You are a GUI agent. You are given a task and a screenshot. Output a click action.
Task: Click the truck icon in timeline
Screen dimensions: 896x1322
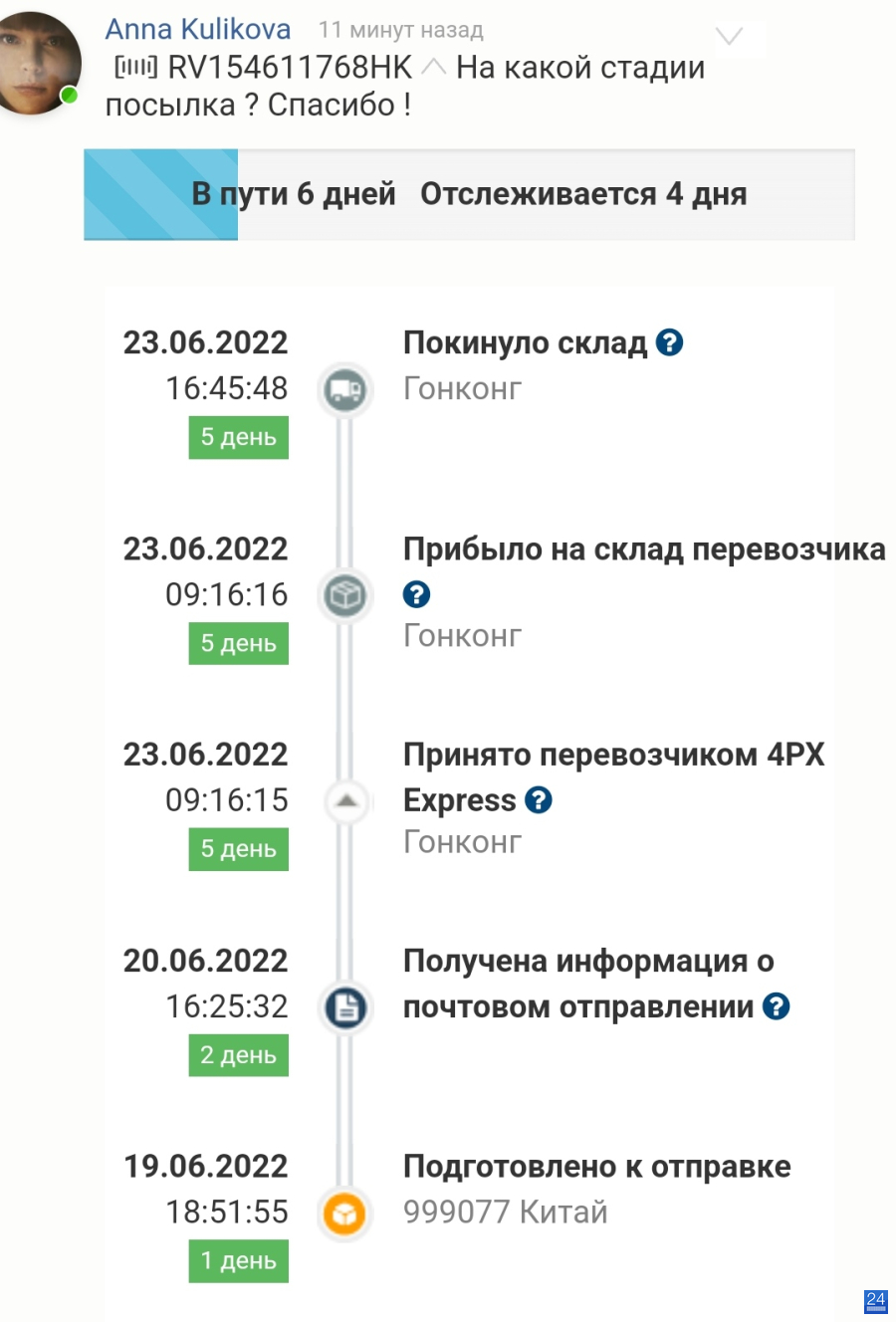345,389
